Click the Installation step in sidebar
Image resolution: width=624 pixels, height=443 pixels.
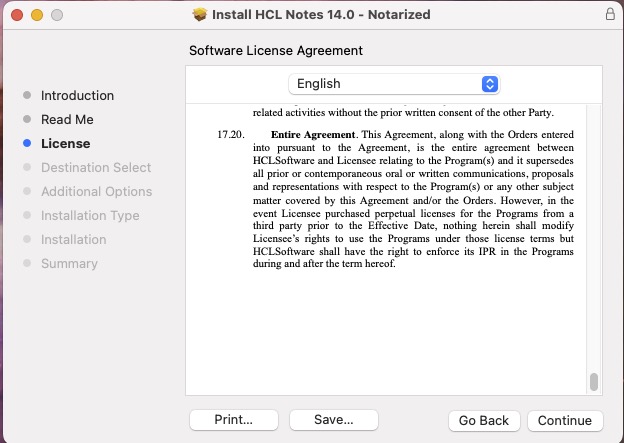pyautogui.click(x=73, y=240)
